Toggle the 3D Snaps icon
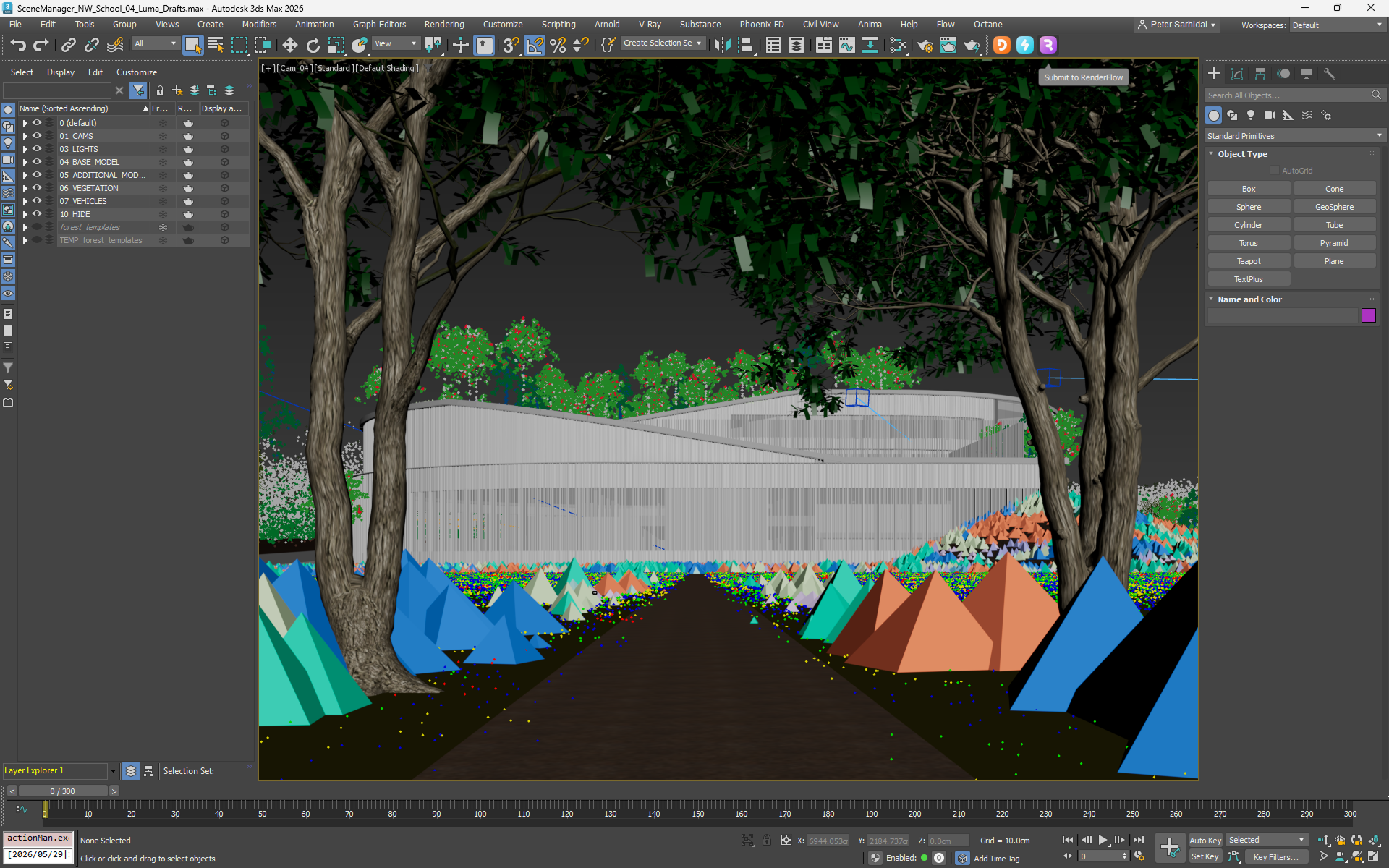Image resolution: width=1389 pixels, height=868 pixels. [x=511, y=46]
